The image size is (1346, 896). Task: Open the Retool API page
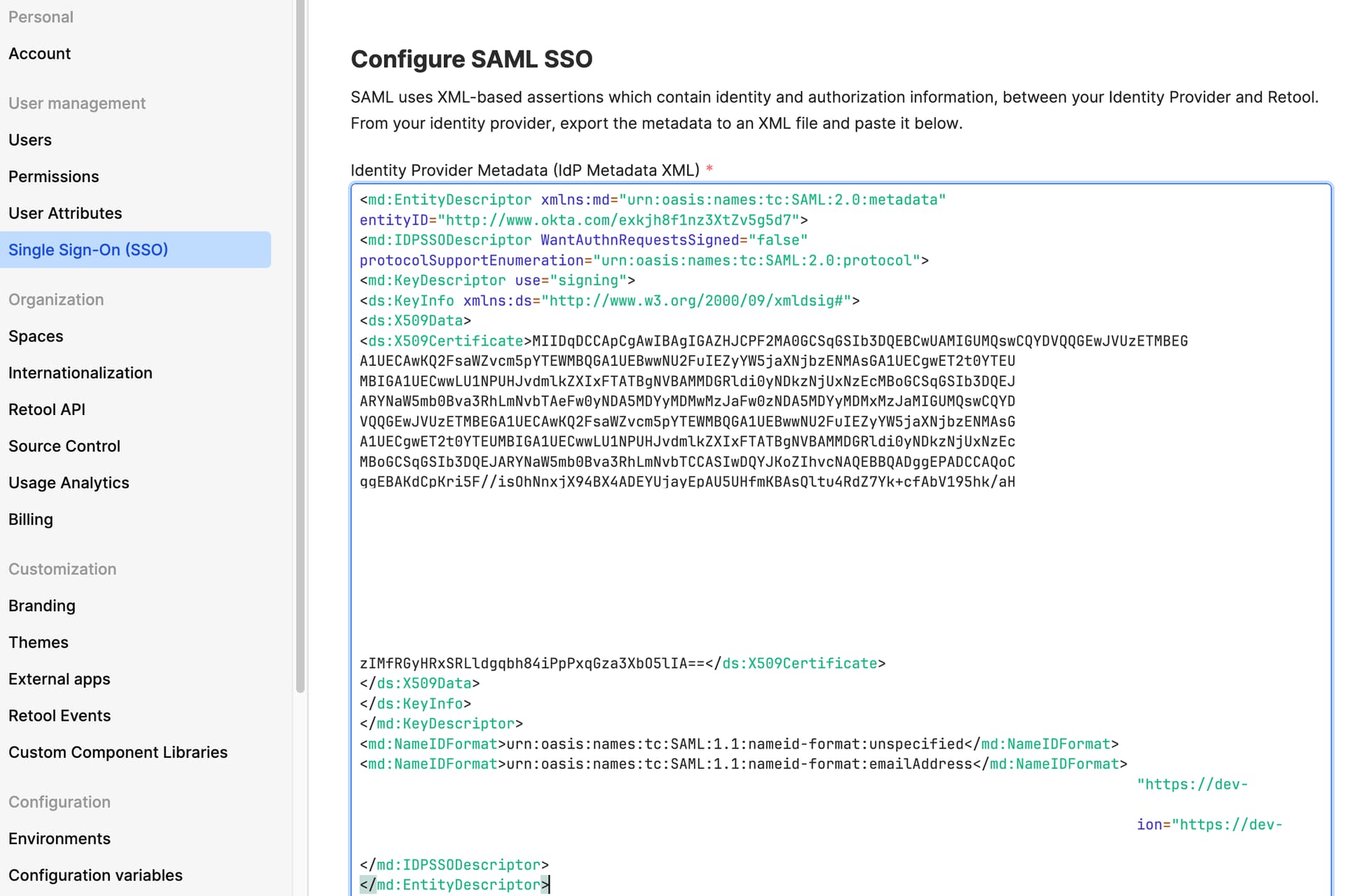tap(47, 409)
